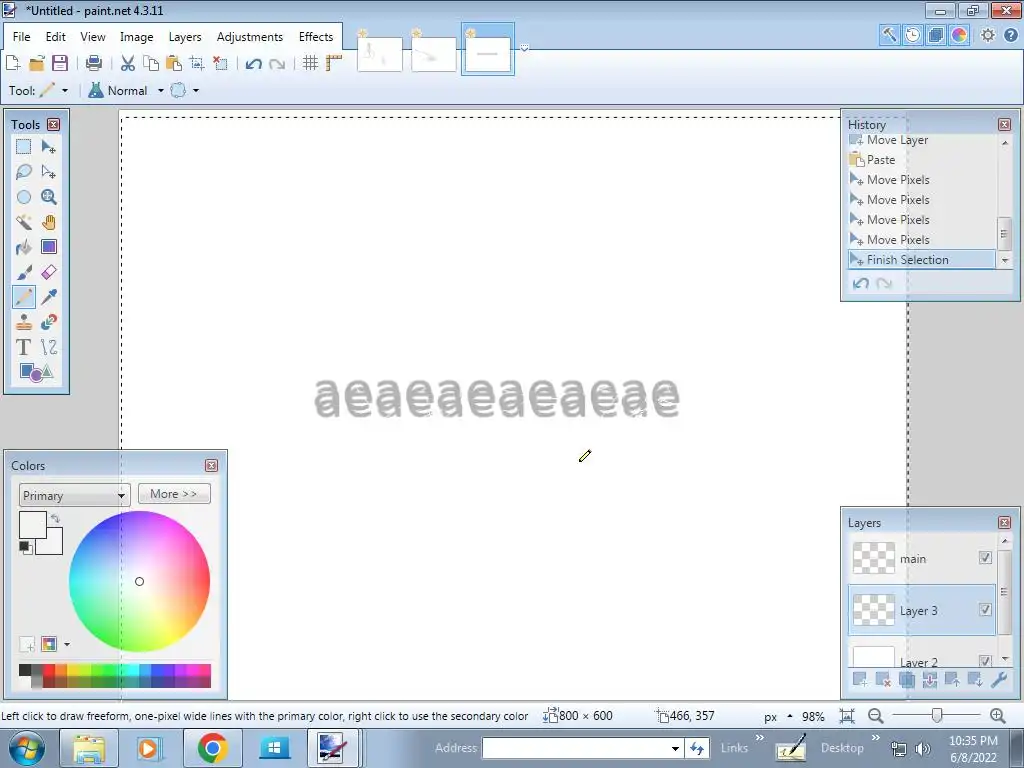Open the Settings gear button
1024x768 pixels.
[x=987, y=35]
